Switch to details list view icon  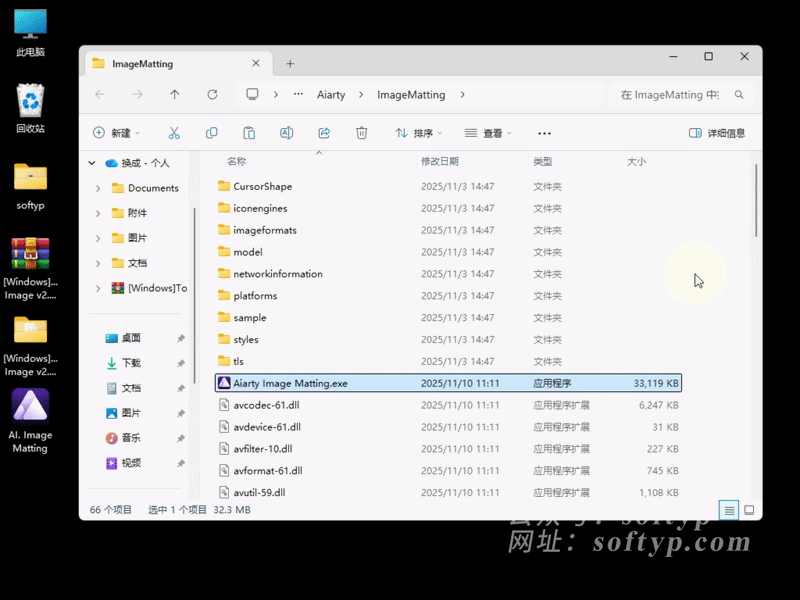[x=729, y=510]
